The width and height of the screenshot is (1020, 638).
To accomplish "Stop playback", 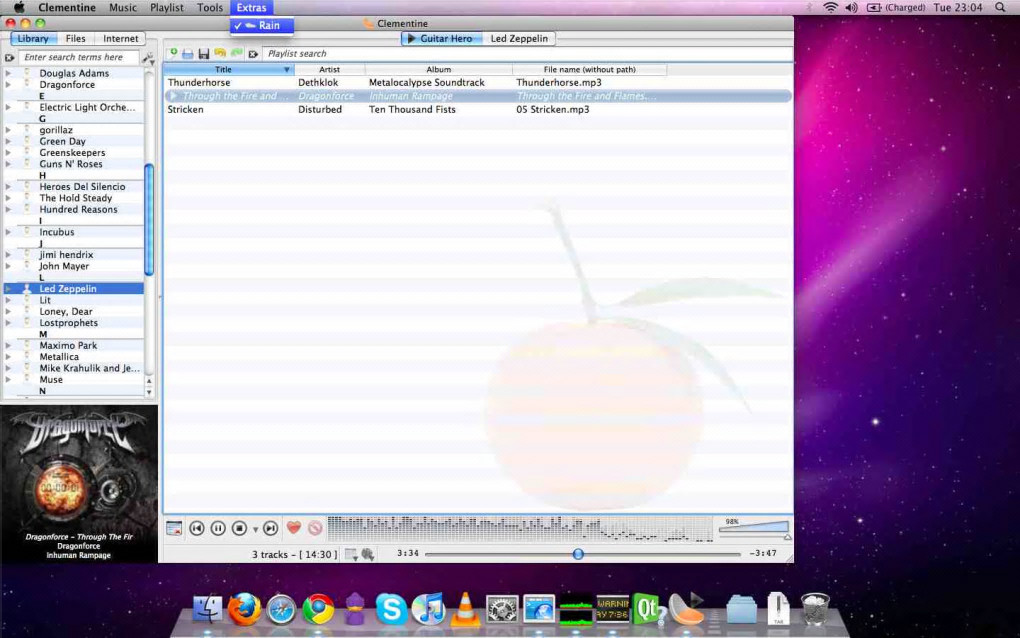I will pyautogui.click(x=239, y=529).
